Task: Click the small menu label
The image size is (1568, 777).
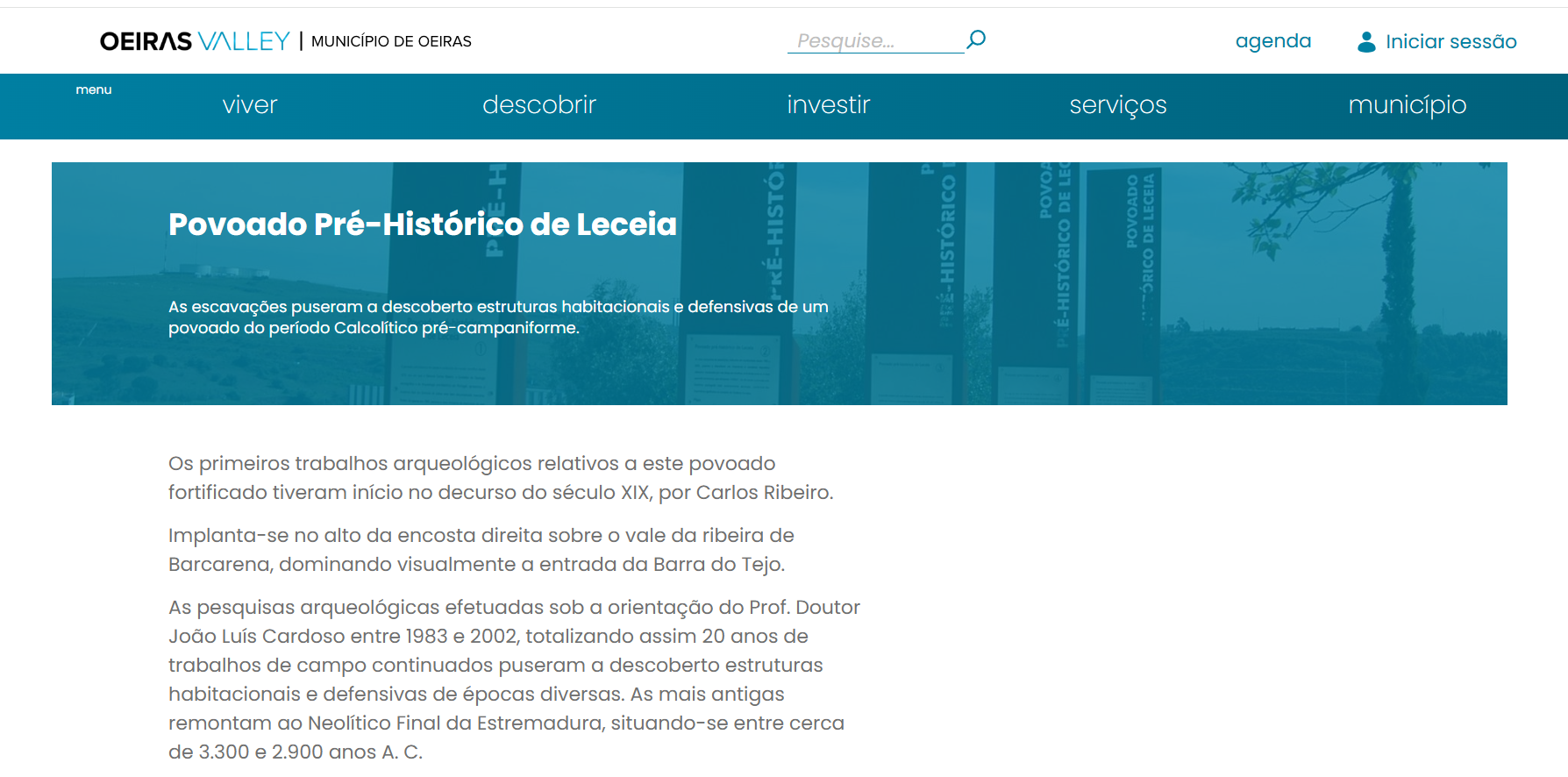Action: tap(94, 89)
